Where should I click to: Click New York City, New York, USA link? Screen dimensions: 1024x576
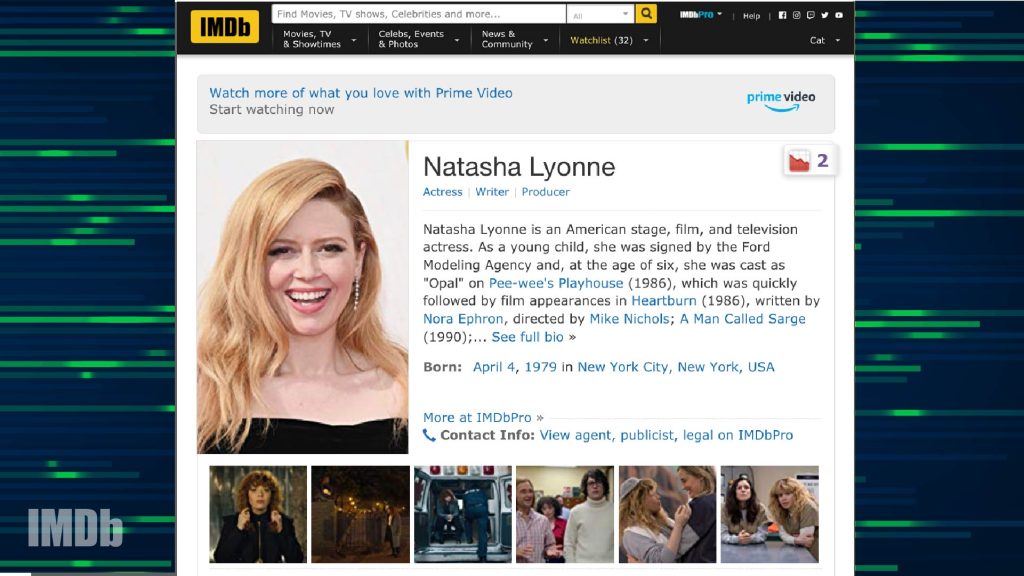(x=676, y=367)
